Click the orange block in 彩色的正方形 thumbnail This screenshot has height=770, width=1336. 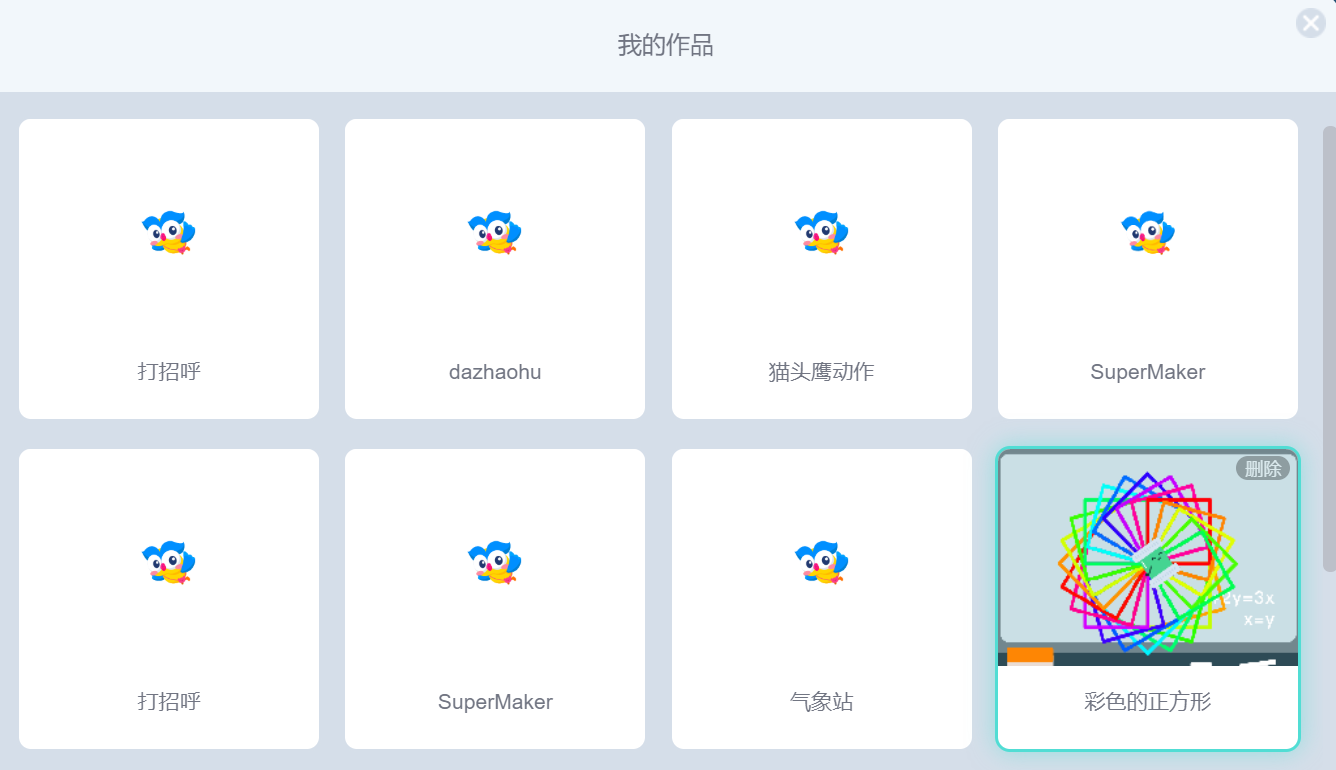(x=1030, y=656)
